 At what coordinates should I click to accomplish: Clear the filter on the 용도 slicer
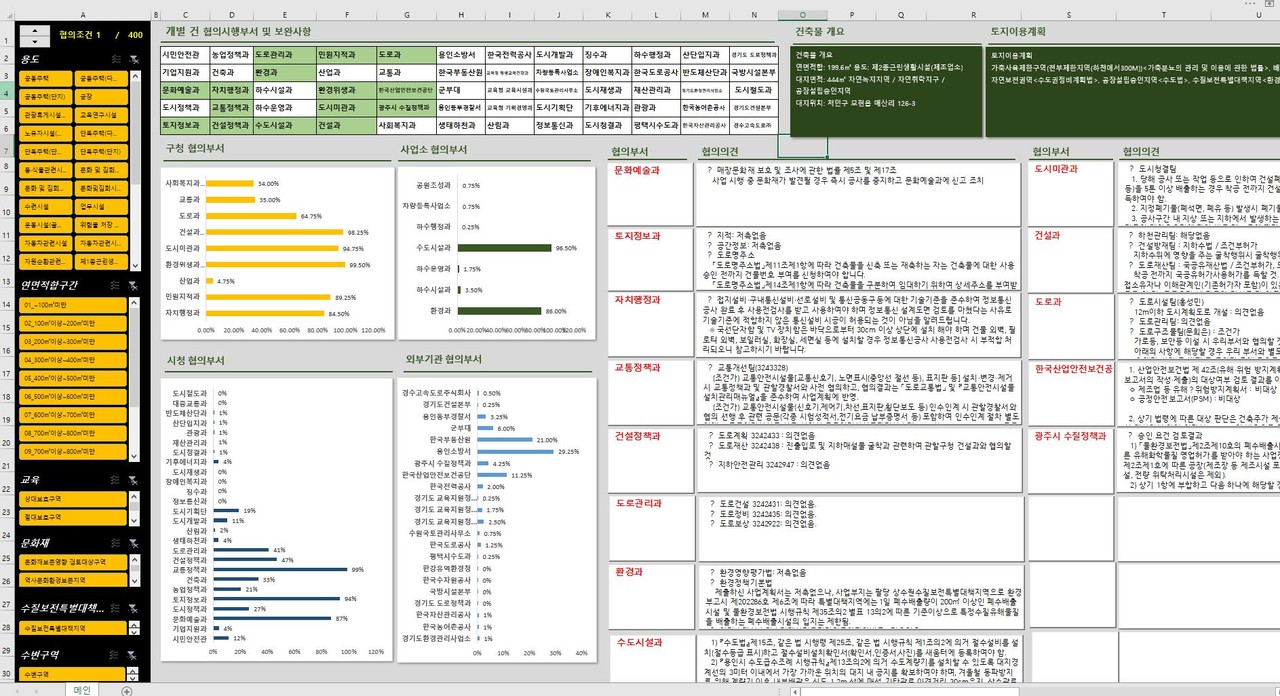point(134,60)
